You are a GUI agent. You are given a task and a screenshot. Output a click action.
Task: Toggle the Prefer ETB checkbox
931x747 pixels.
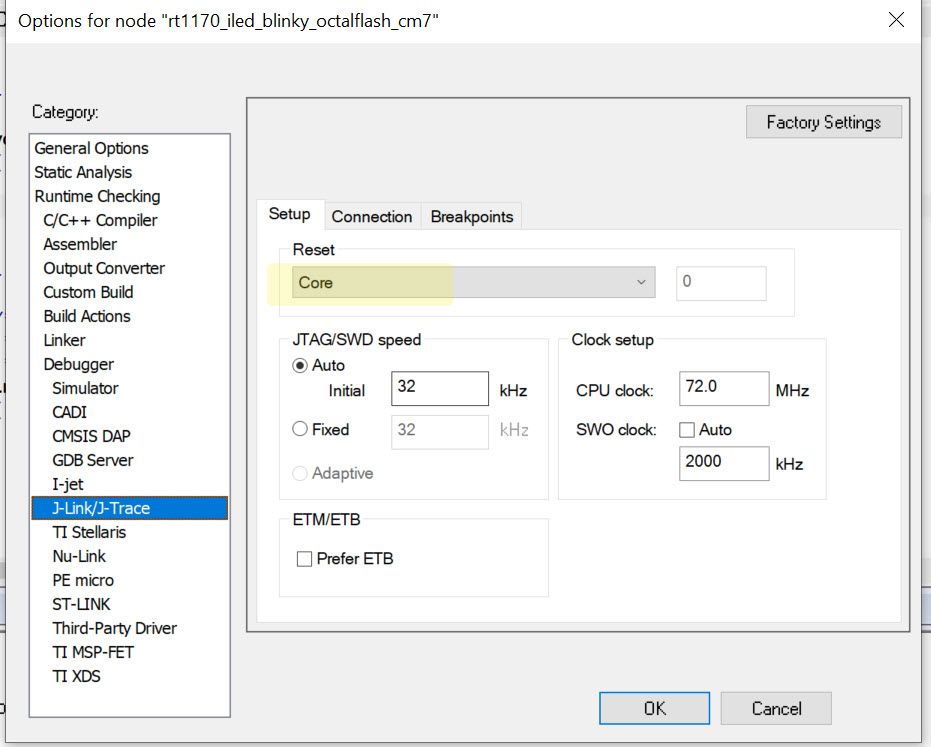pyautogui.click(x=304, y=559)
